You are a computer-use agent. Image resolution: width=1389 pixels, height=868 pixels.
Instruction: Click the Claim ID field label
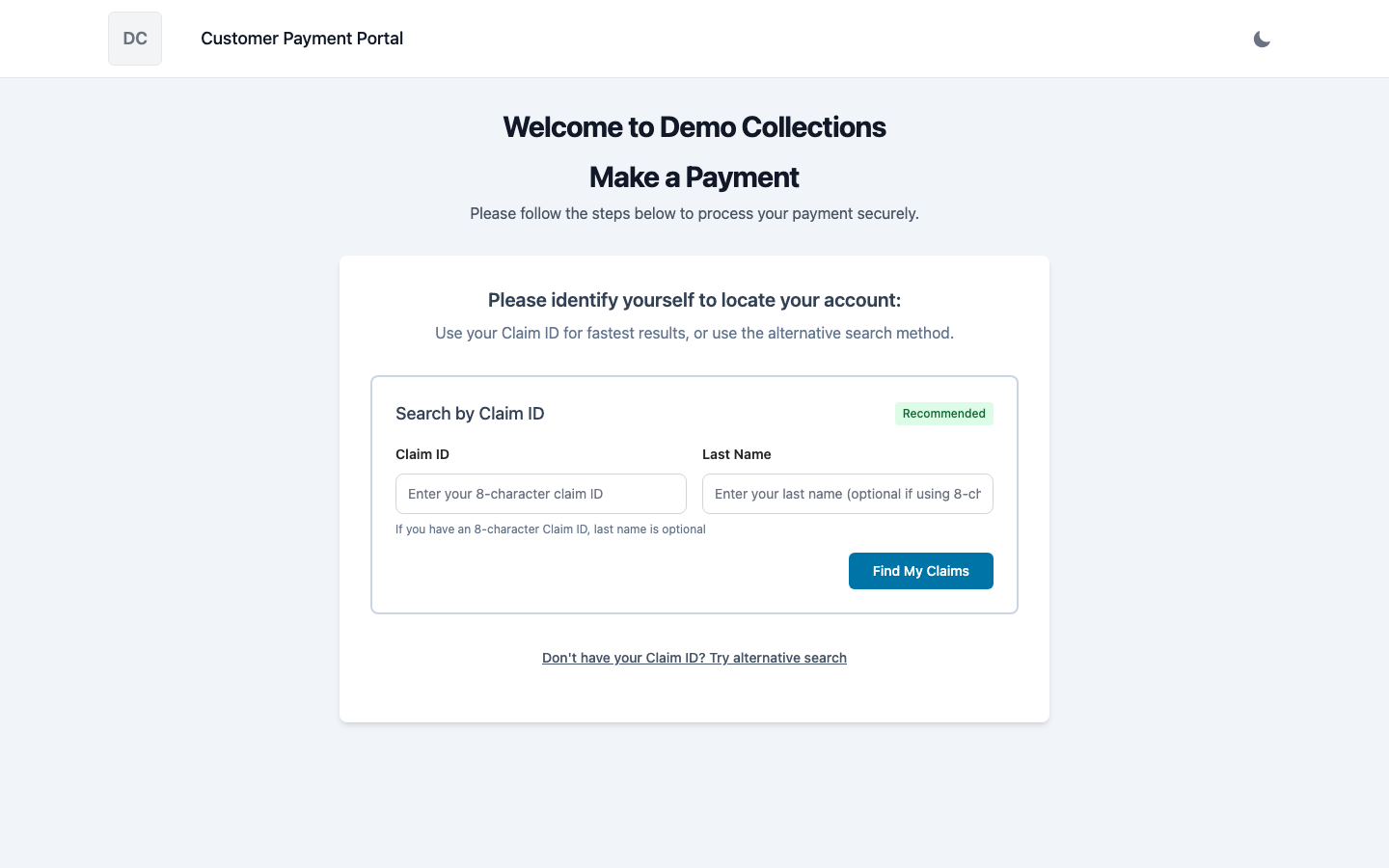(x=422, y=454)
